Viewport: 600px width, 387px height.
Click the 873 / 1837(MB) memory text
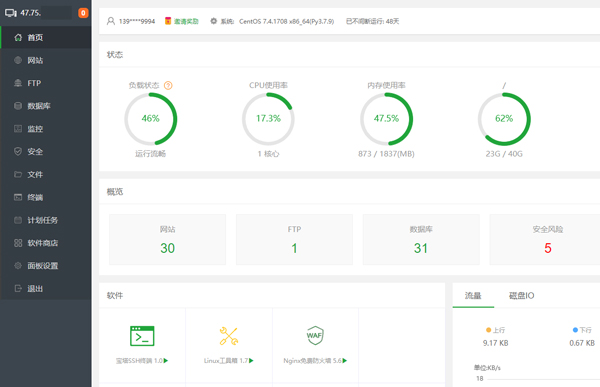click(x=386, y=154)
